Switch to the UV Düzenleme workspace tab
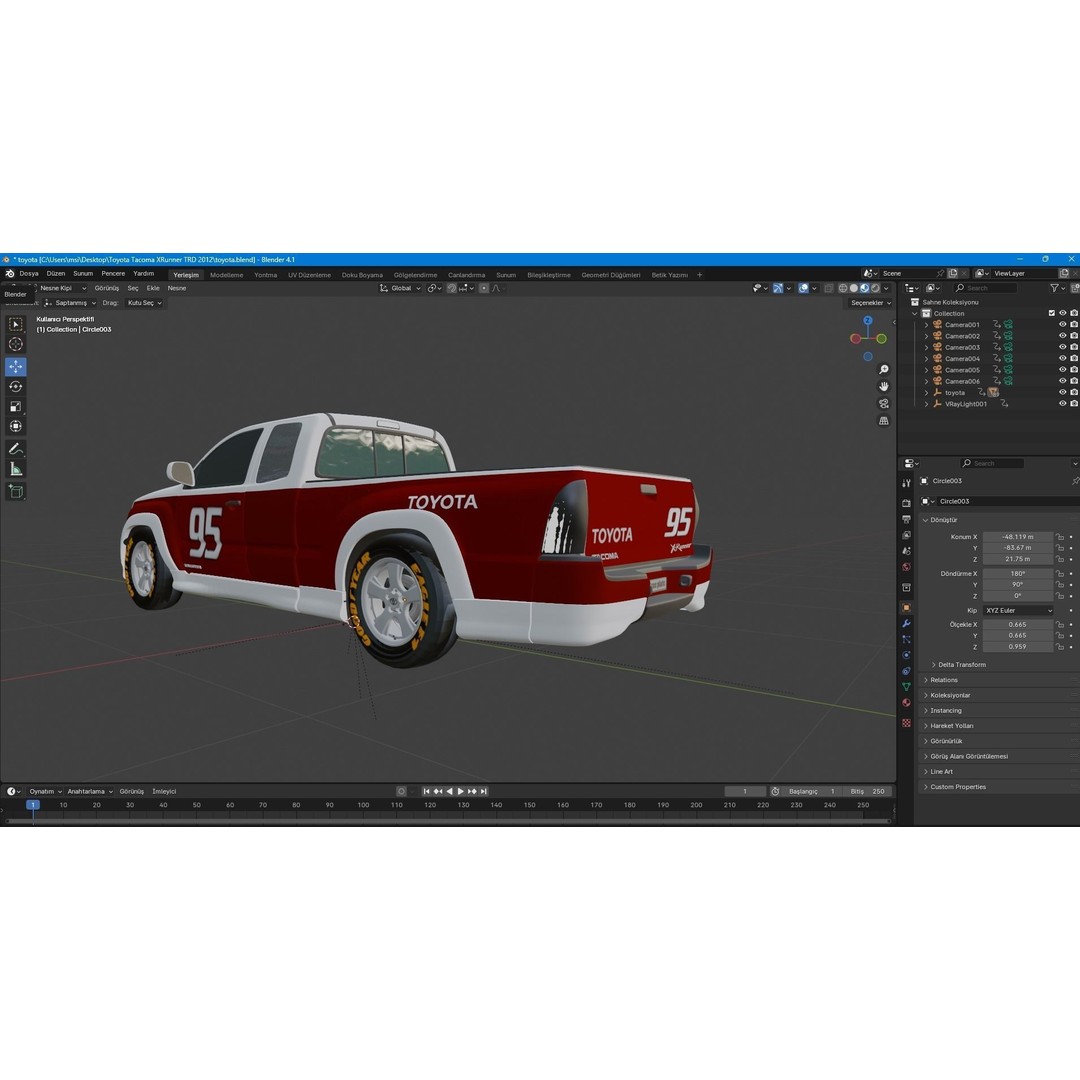Image resolution: width=1080 pixels, height=1080 pixels. click(x=309, y=275)
